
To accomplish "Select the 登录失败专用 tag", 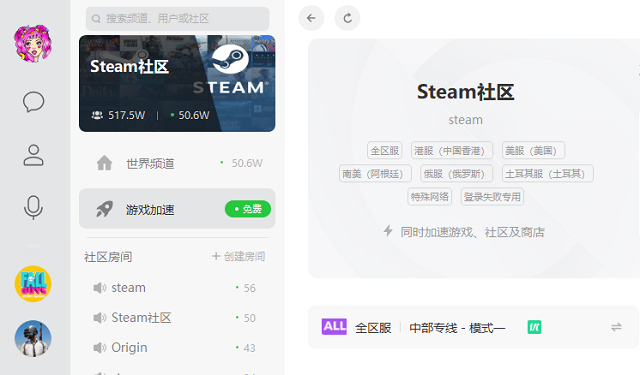I will click(492, 197).
